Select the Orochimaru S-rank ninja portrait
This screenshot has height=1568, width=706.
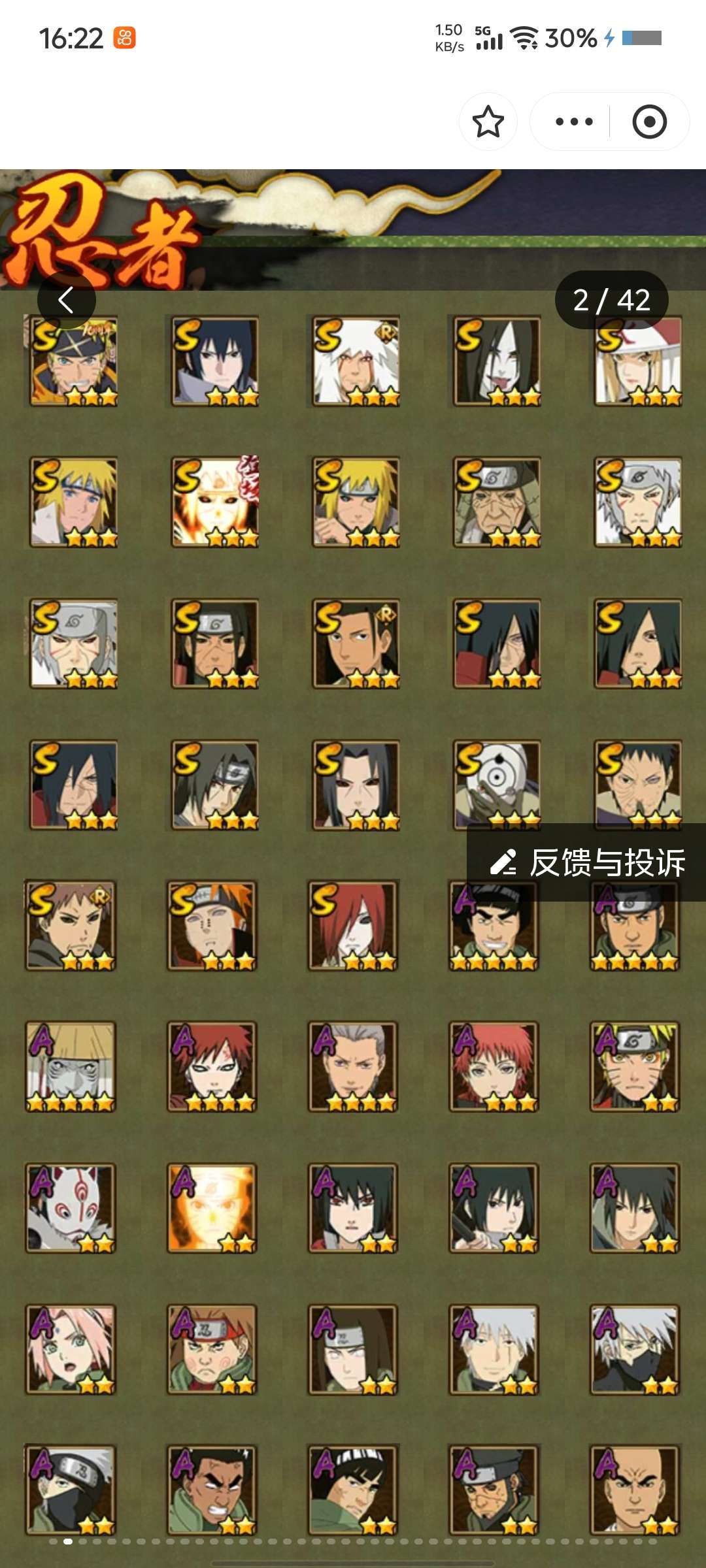click(x=497, y=361)
